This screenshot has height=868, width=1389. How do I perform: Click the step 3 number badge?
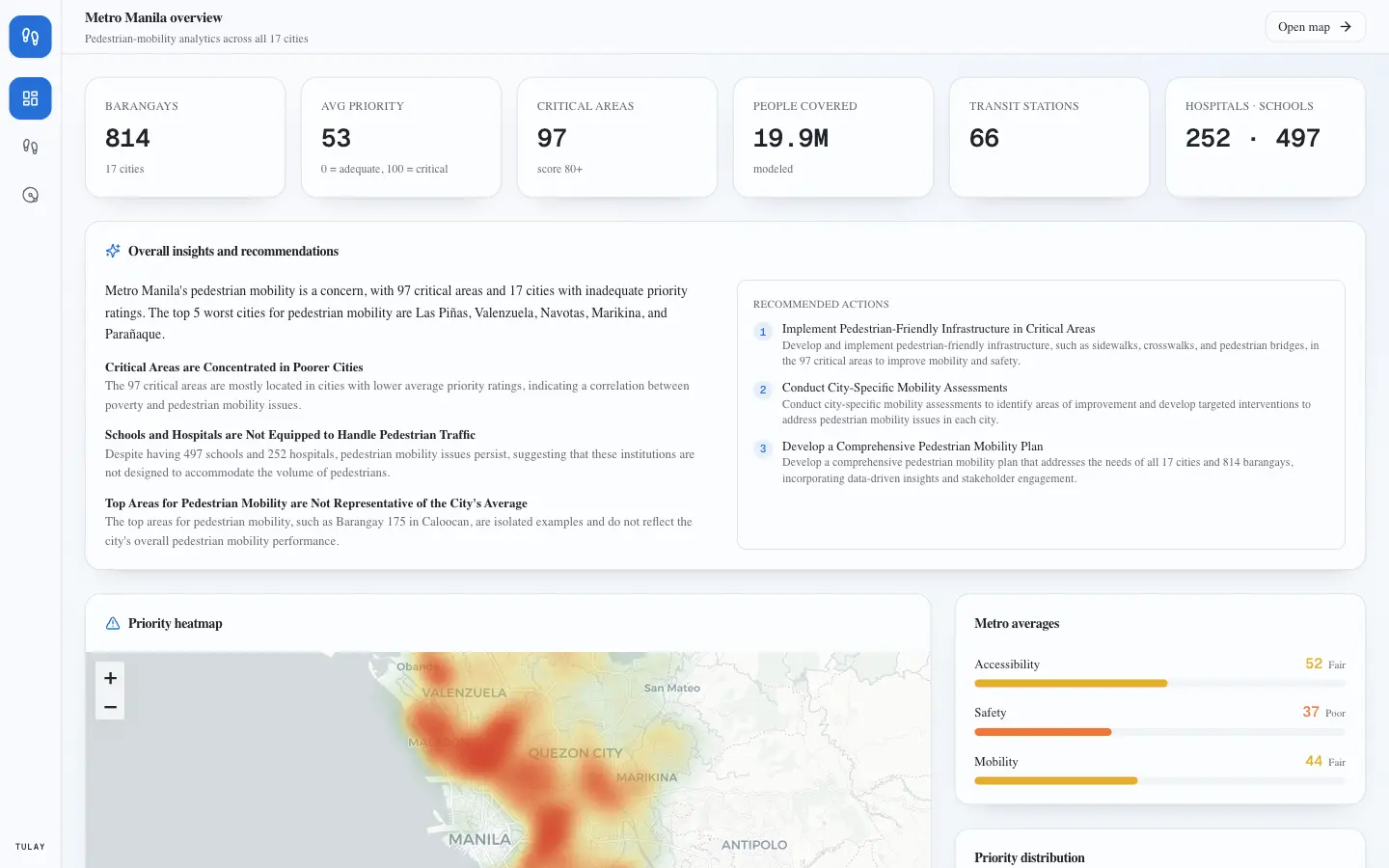coord(763,448)
